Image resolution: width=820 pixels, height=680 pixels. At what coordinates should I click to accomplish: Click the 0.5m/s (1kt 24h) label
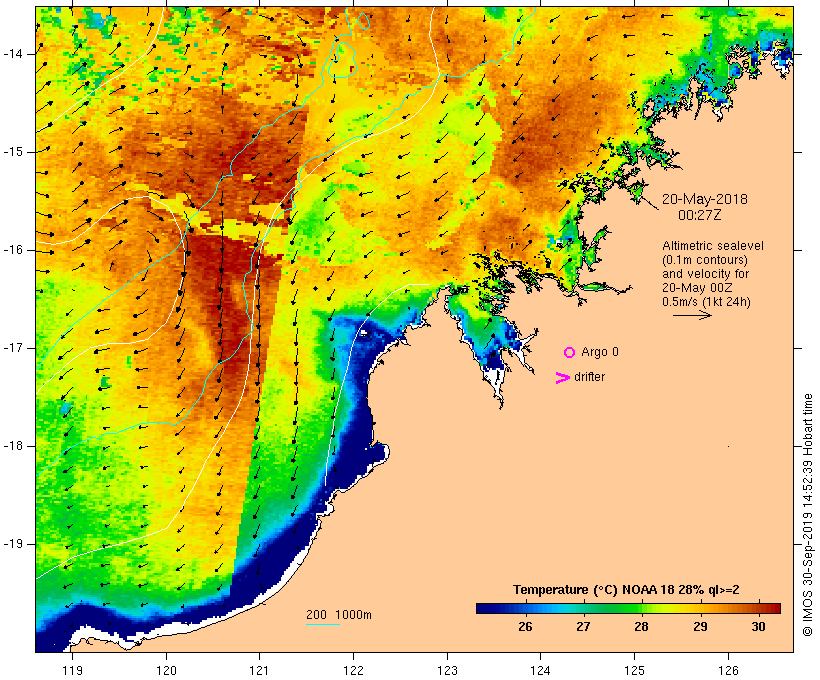pyautogui.click(x=706, y=302)
